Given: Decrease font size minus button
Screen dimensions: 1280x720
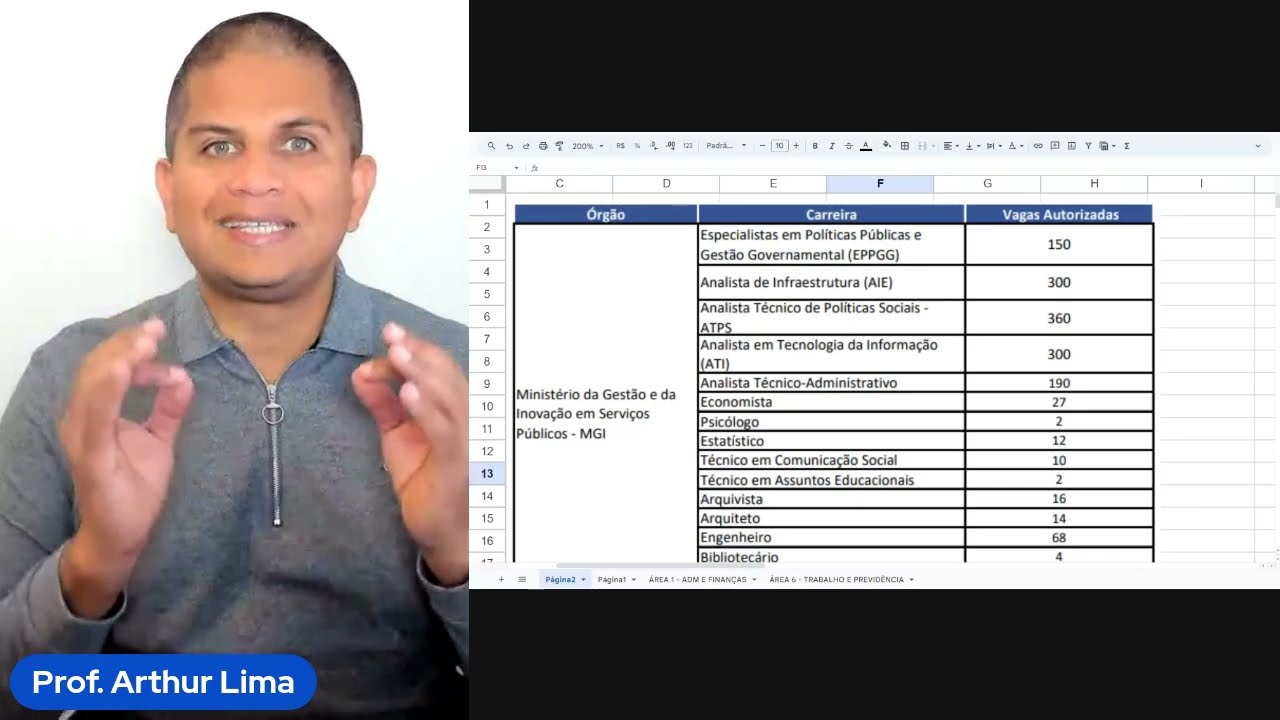Looking at the screenshot, I should [x=762, y=146].
